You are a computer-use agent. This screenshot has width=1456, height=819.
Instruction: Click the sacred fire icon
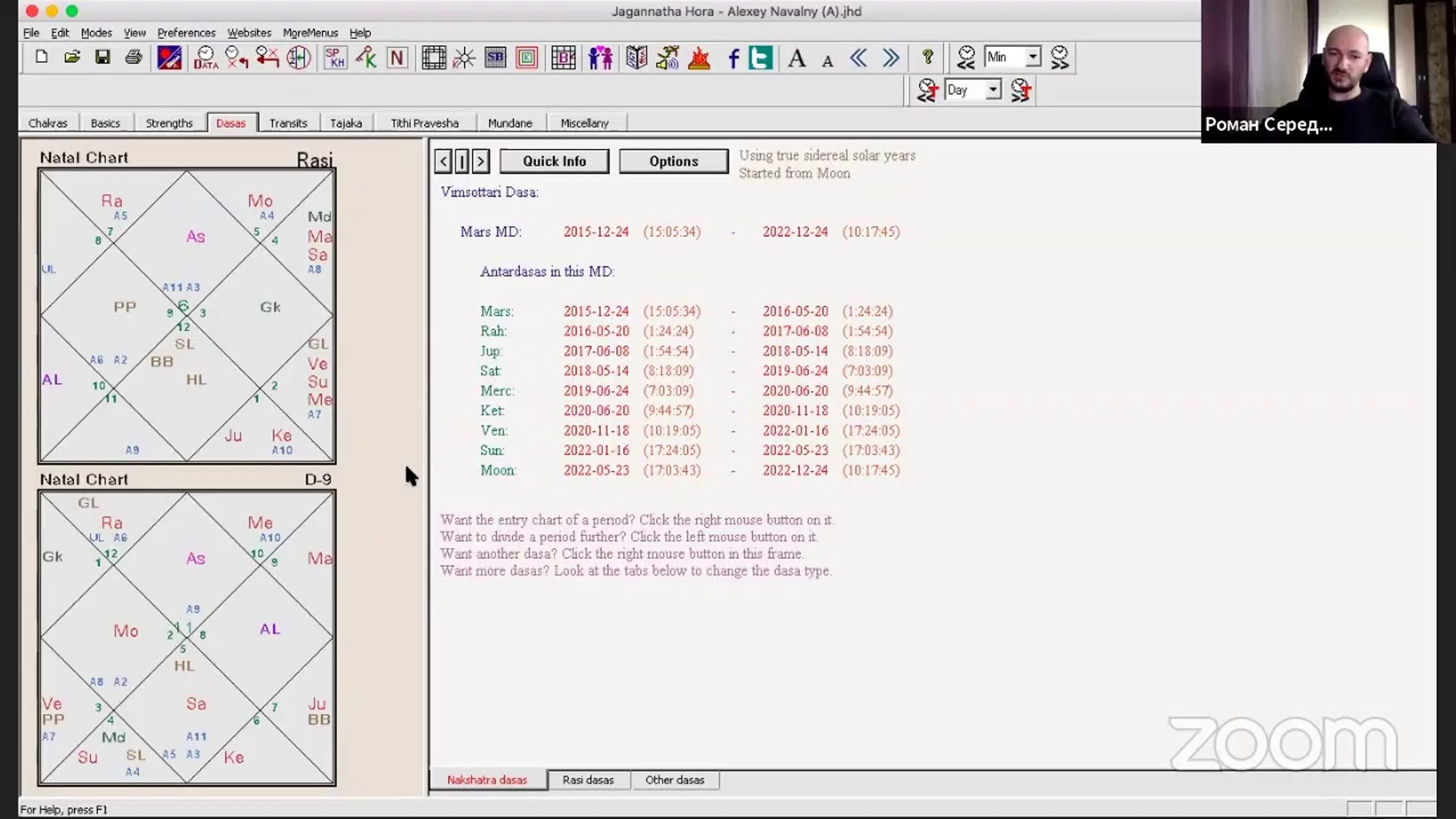tap(699, 58)
